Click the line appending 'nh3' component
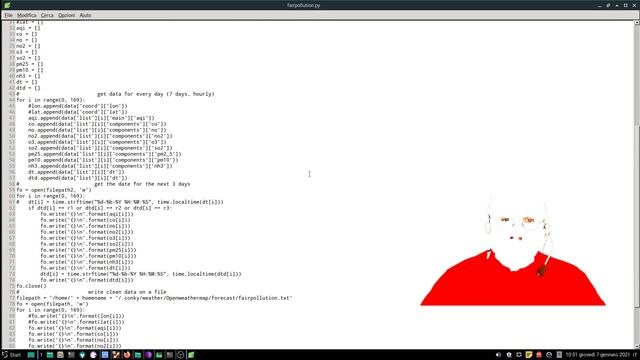The image size is (640, 360). tap(100, 166)
